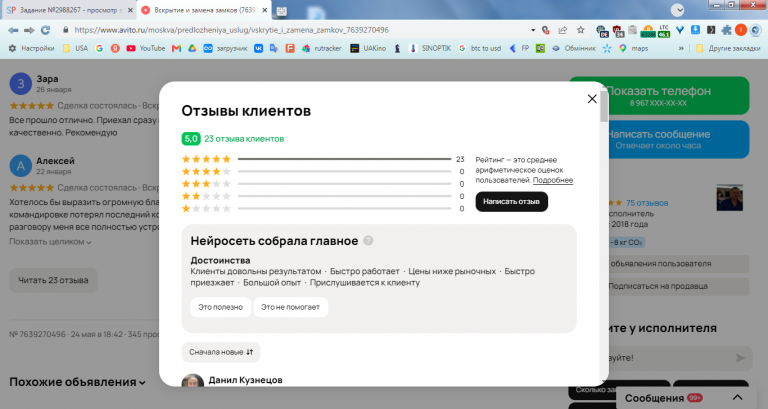Close the Задание №2988267 tab
Screen dimensions: 768x409
point(130,10)
